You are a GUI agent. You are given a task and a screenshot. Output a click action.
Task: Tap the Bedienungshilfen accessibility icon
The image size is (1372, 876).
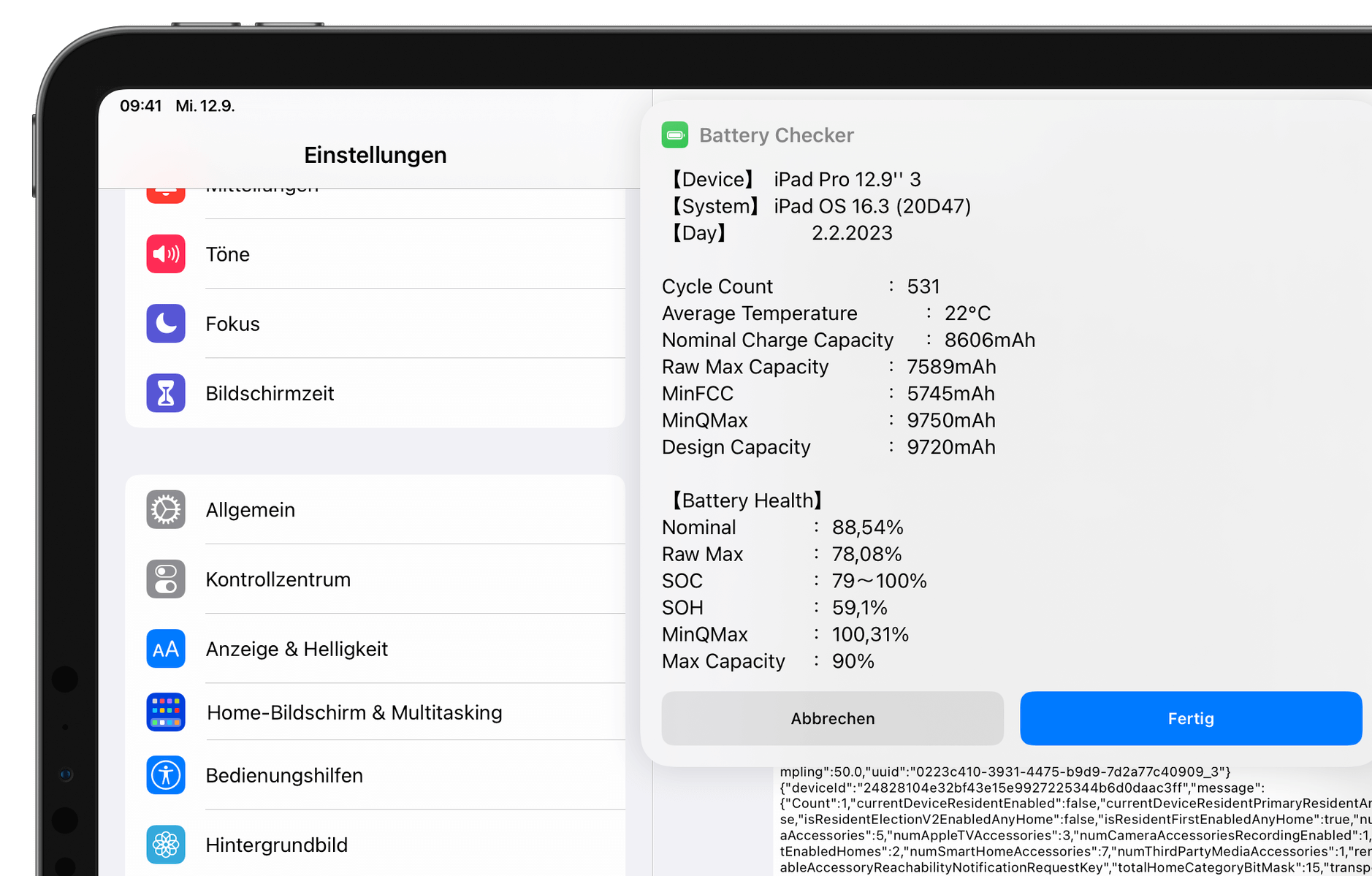click(x=166, y=775)
